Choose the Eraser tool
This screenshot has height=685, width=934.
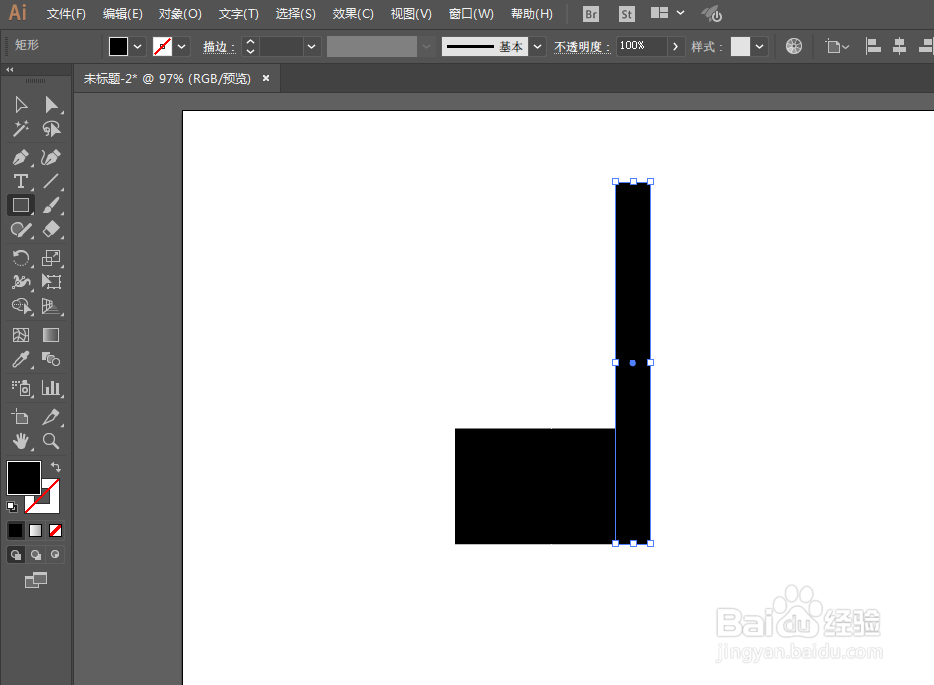51,229
